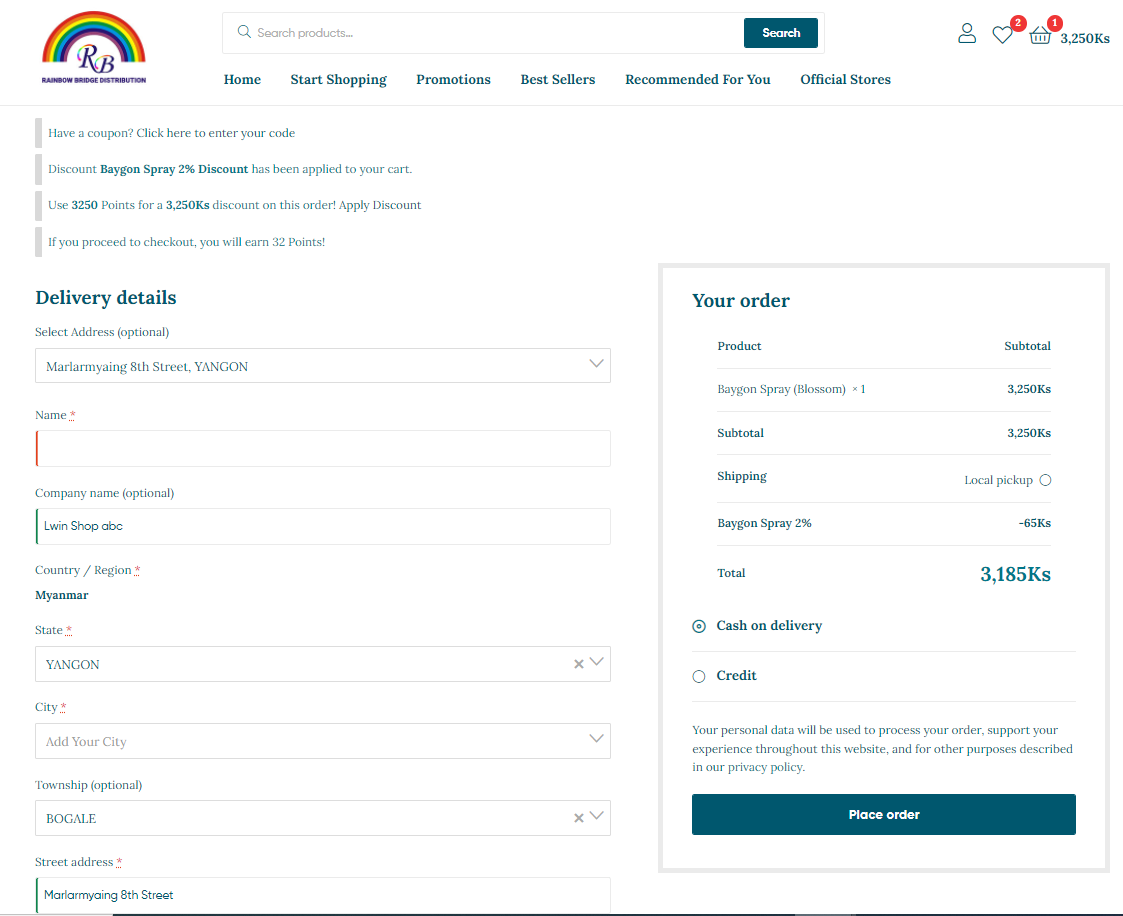Open the privacy policy link
This screenshot has width=1123, height=916.
[x=765, y=767]
